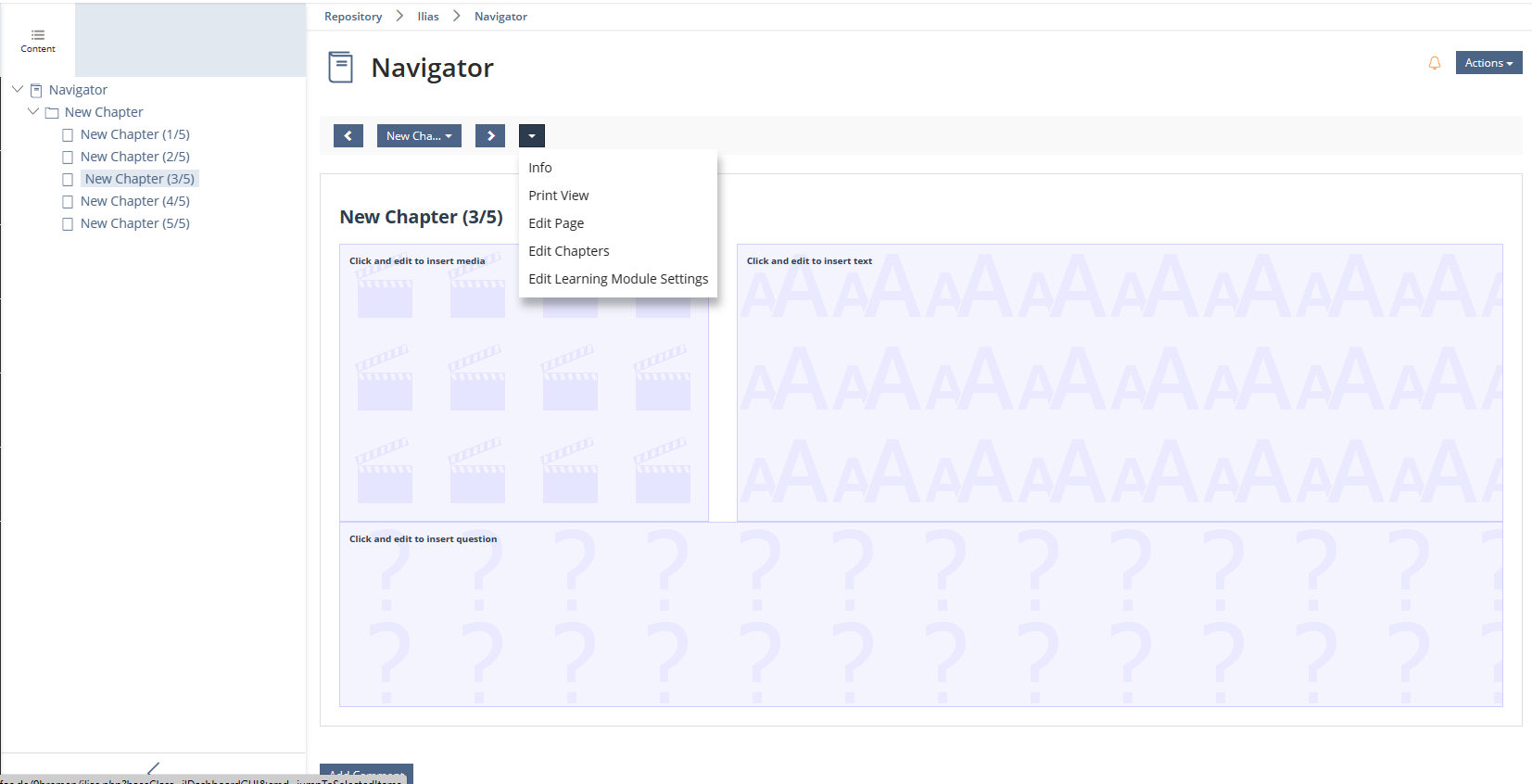Click the page icon for New Chapter (1/5)
Viewport: 1532px width, 784px height.
tap(68, 135)
